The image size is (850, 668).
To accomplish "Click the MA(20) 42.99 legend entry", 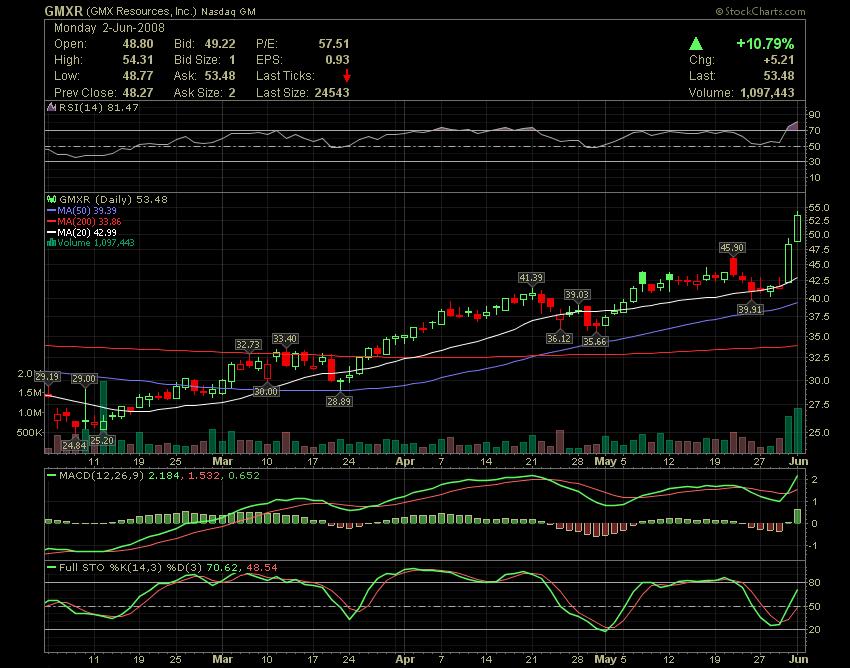I will point(87,233).
